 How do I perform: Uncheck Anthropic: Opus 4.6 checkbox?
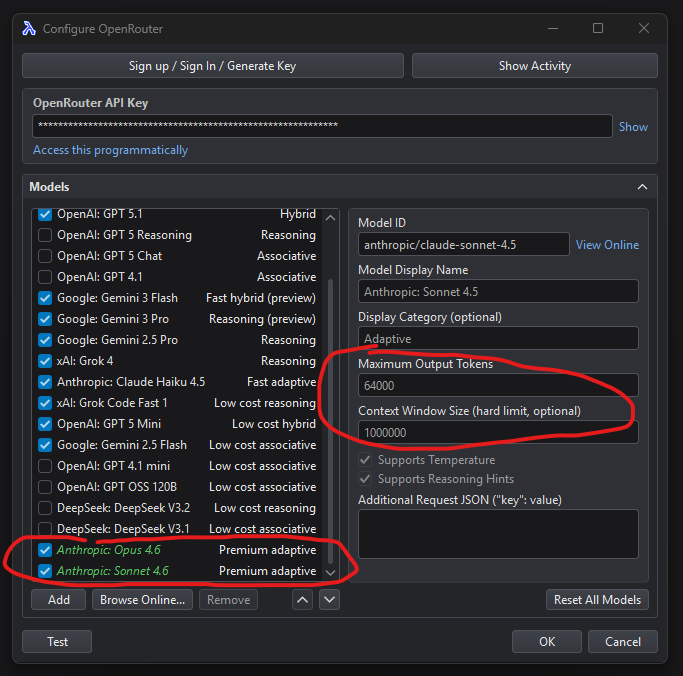pos(45,550)
